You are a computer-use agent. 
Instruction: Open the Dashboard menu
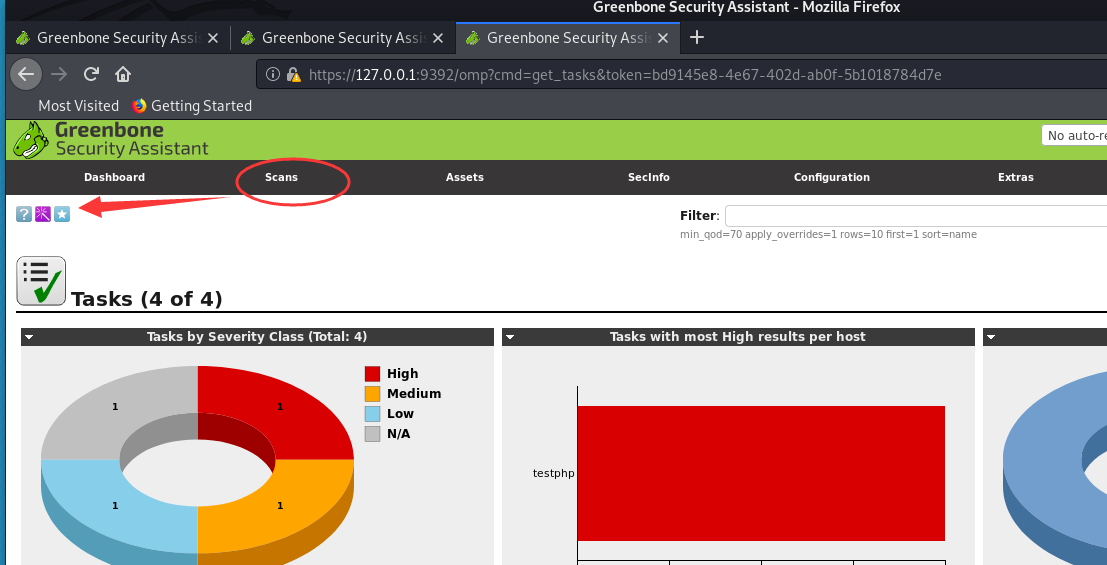pos(114,177)
